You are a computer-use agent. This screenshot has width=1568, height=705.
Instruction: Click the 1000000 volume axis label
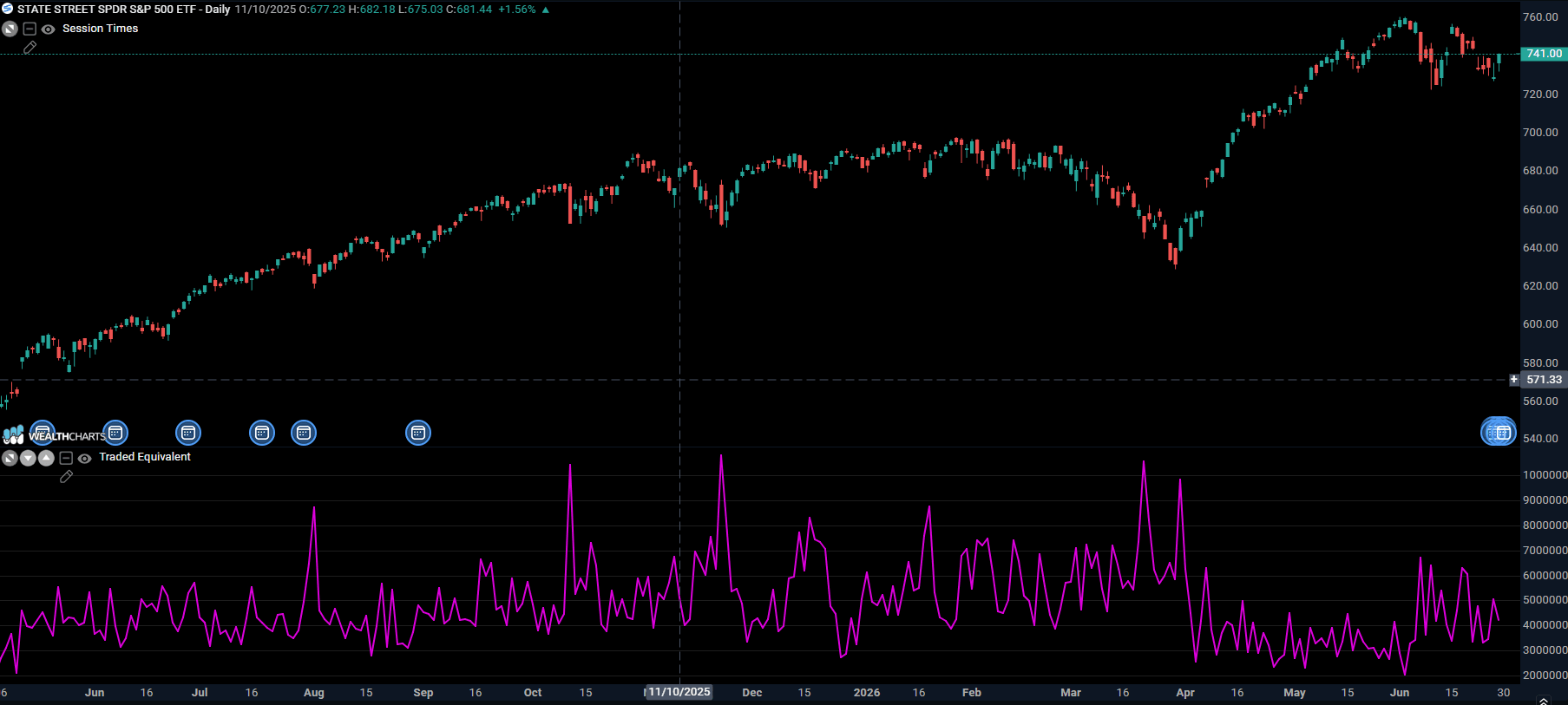[x=1545, y=475]
